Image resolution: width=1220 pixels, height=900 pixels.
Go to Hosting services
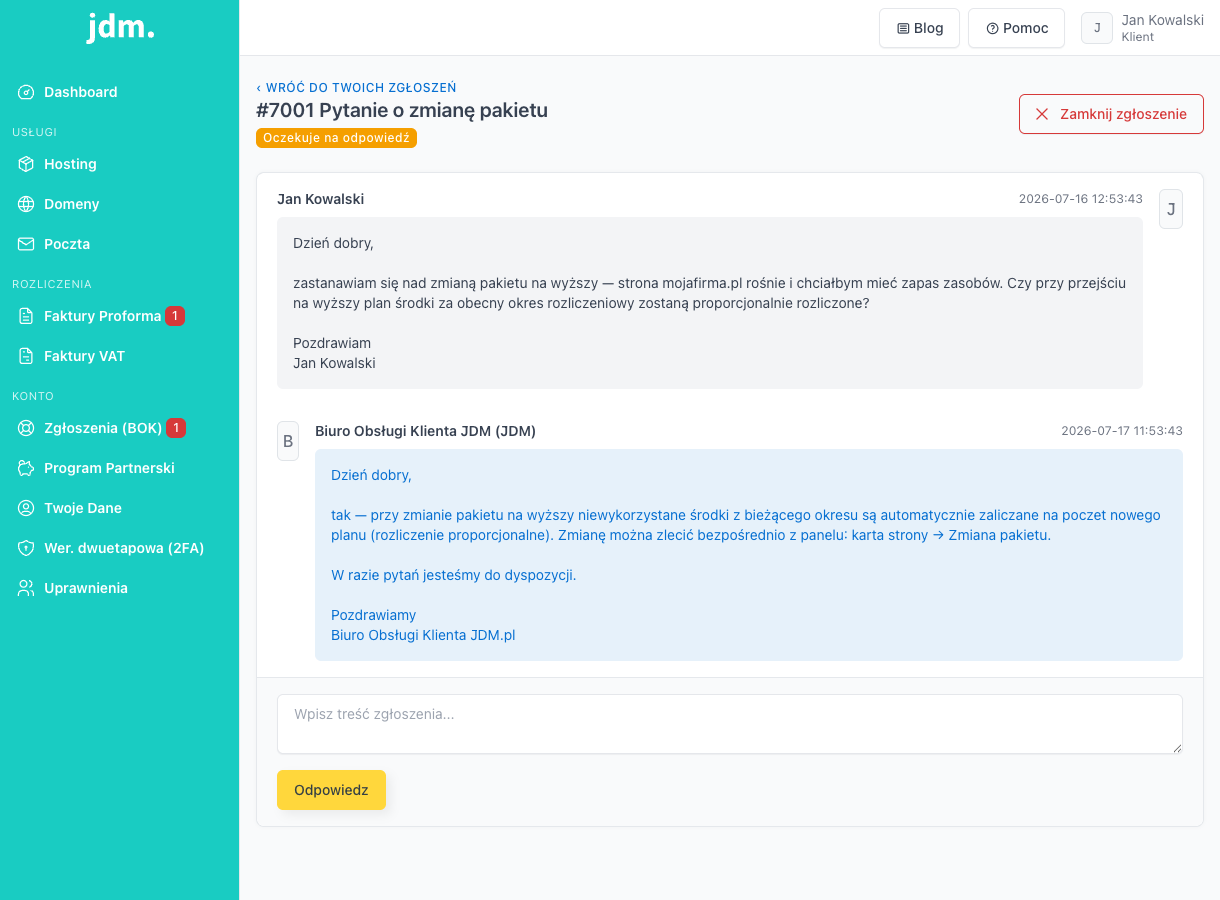[120, 164]
